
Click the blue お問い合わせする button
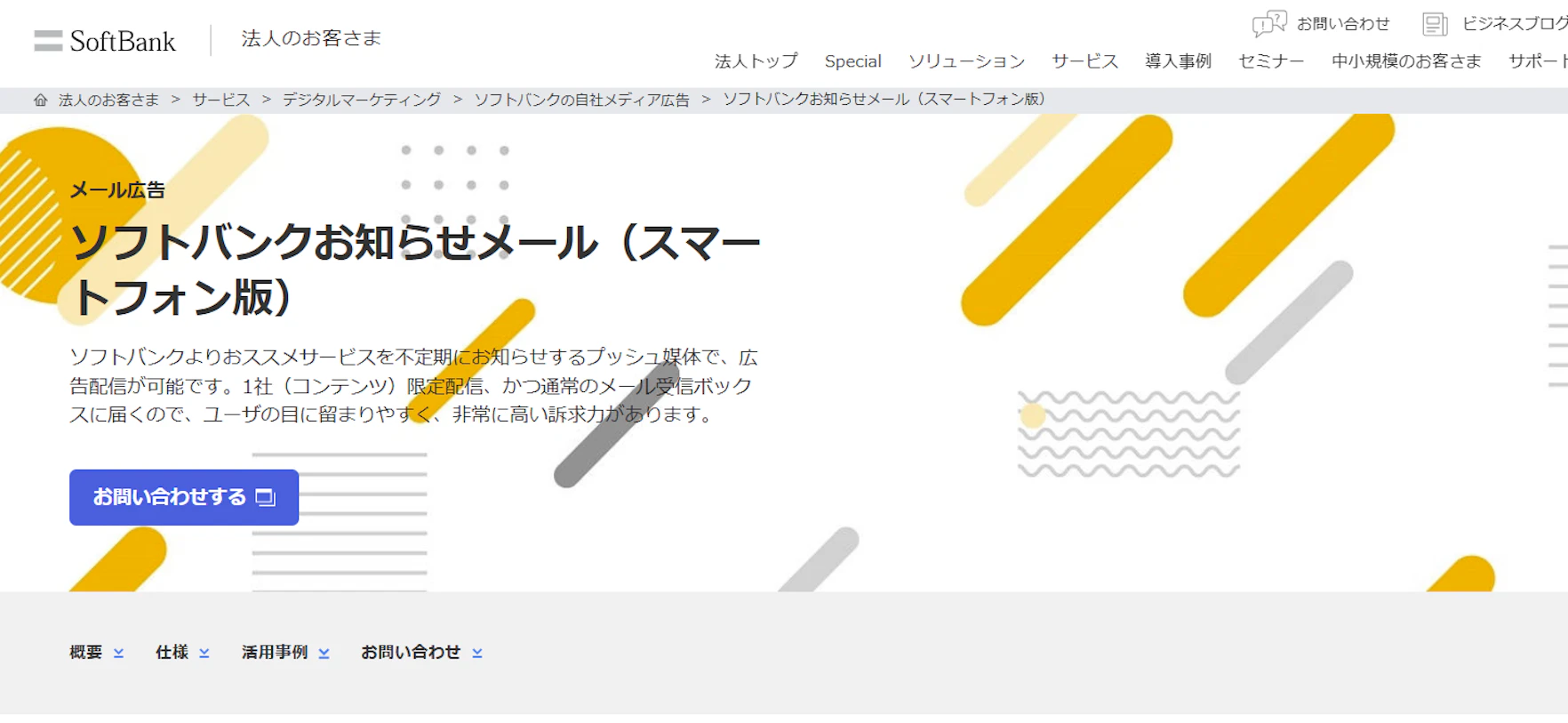184,497
